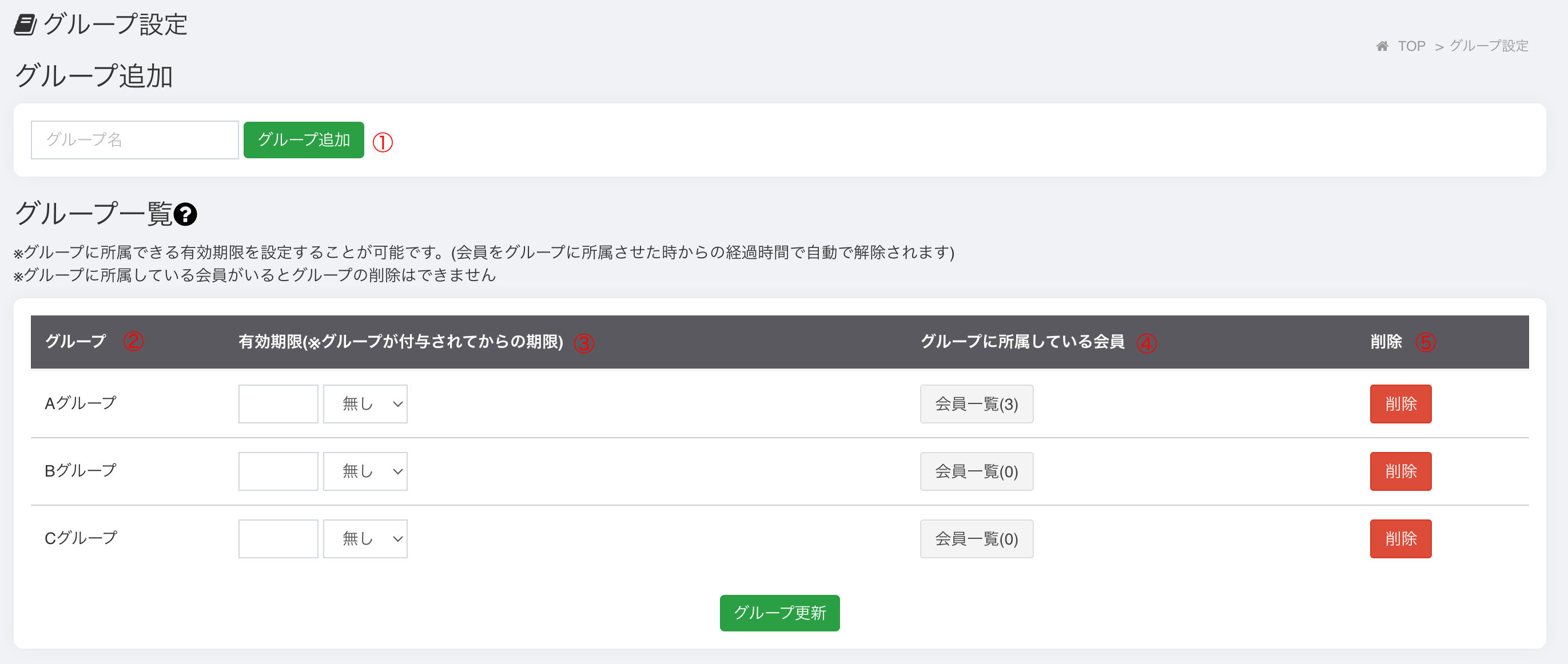Click the グループ更新 button
This screenshot has height=664, width=1568.
pos(780,613)
